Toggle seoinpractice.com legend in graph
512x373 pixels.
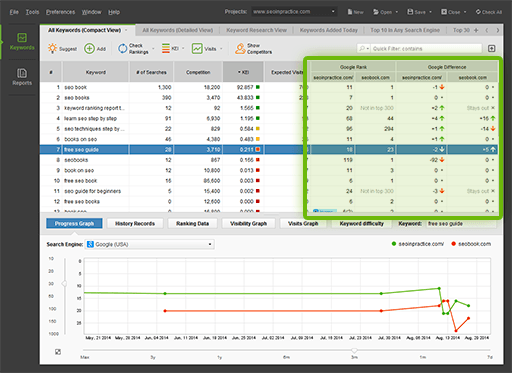[418, 244]
